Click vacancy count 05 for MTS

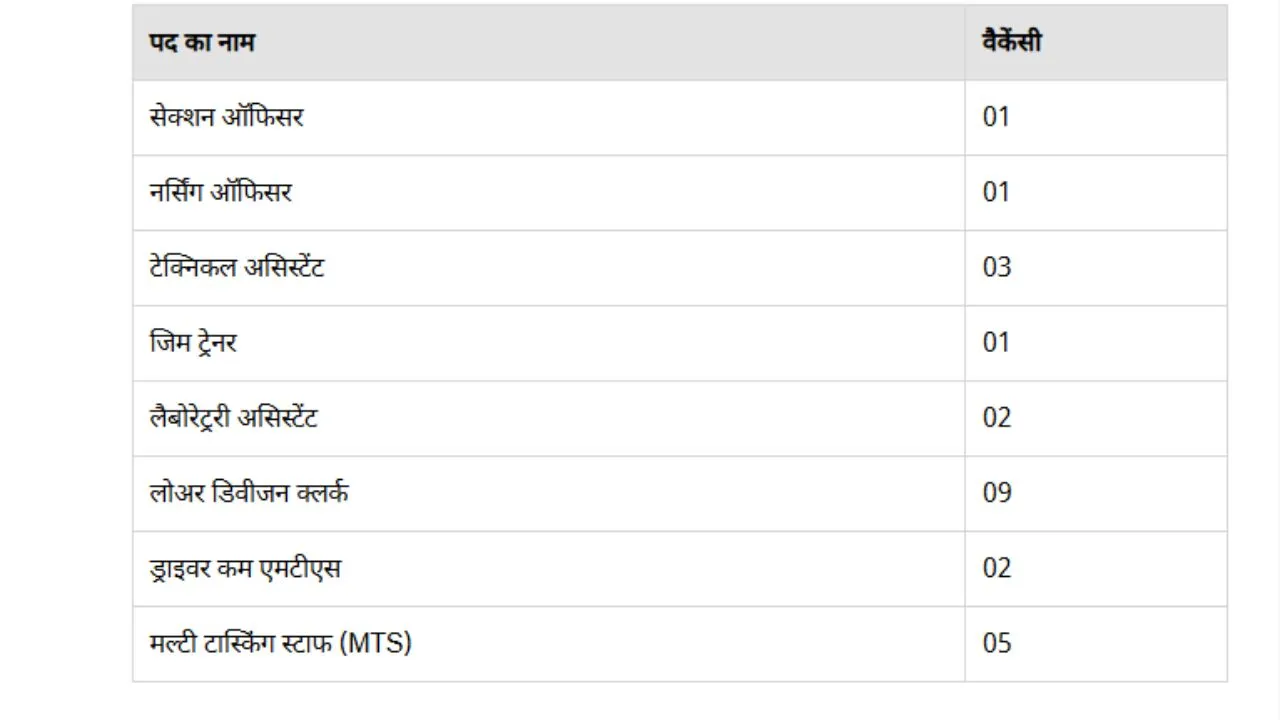(998, 643)
